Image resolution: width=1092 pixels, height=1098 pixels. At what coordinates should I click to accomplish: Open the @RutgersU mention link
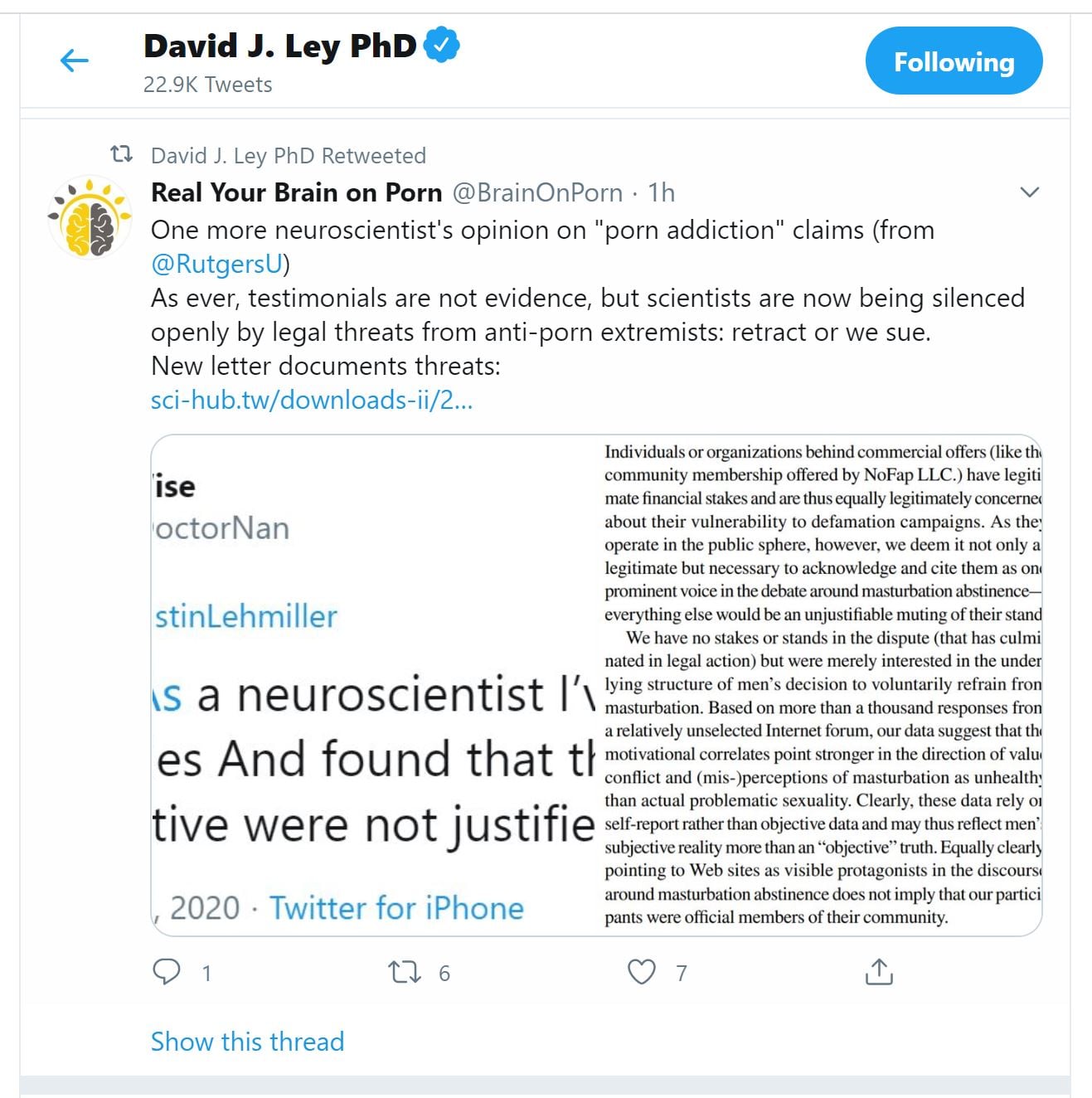pyautogui.click(x=217, y=264)
